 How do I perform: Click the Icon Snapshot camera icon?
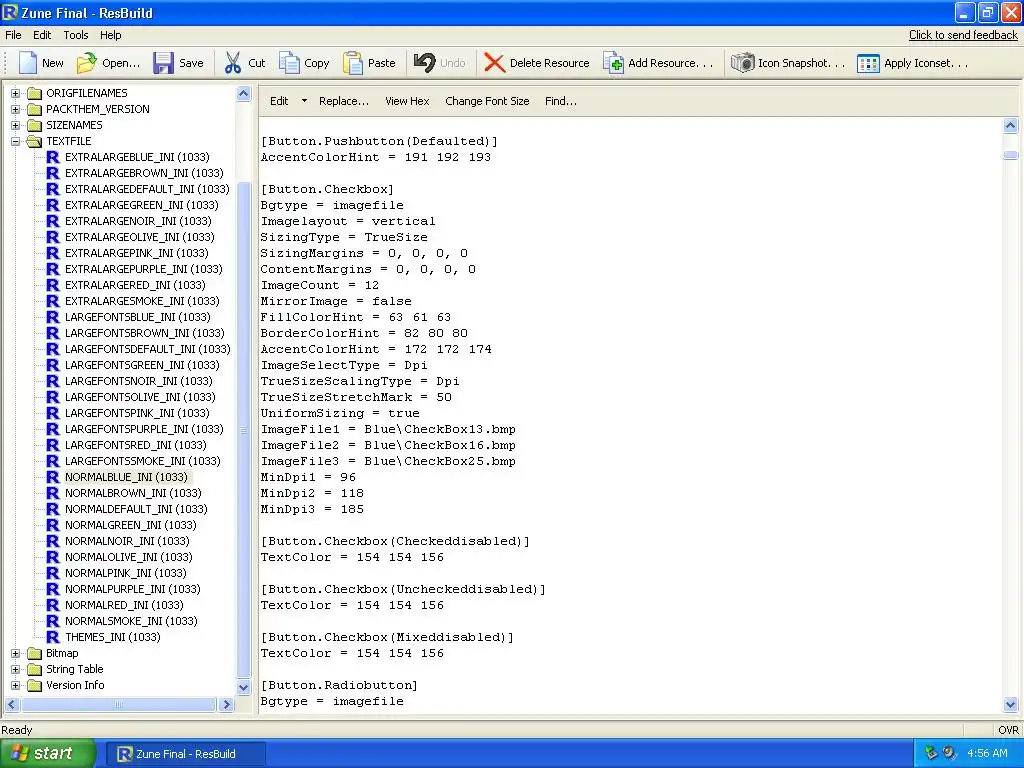tap(743, 63)
